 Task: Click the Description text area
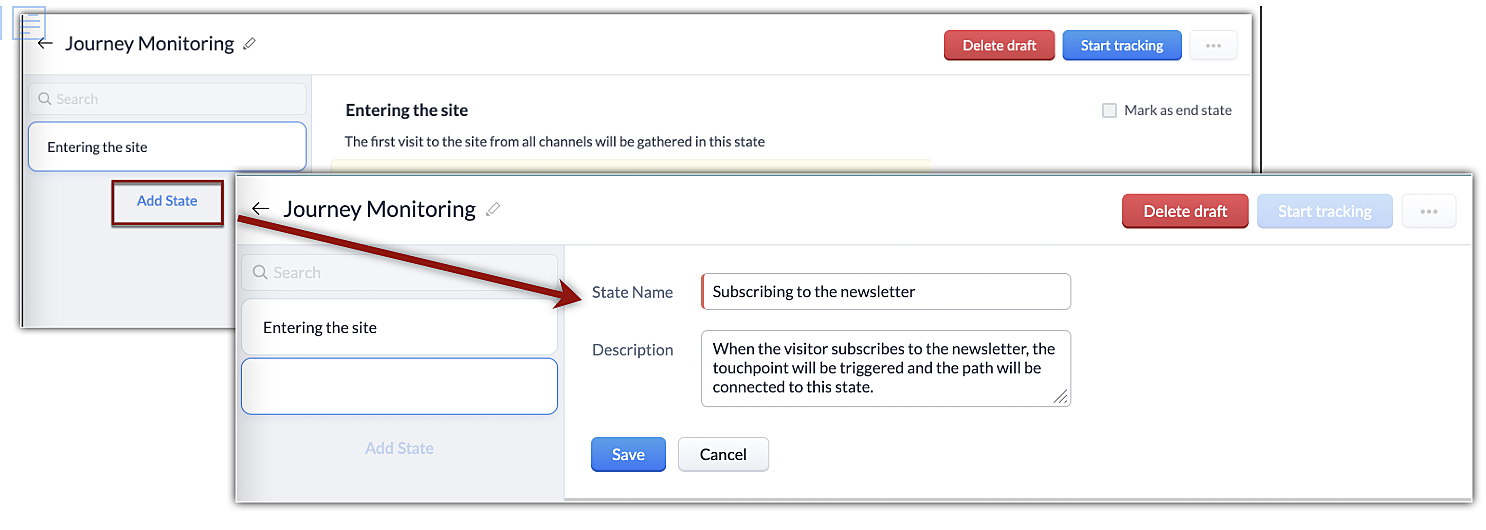pyautogui.click(x=884, y=368)
